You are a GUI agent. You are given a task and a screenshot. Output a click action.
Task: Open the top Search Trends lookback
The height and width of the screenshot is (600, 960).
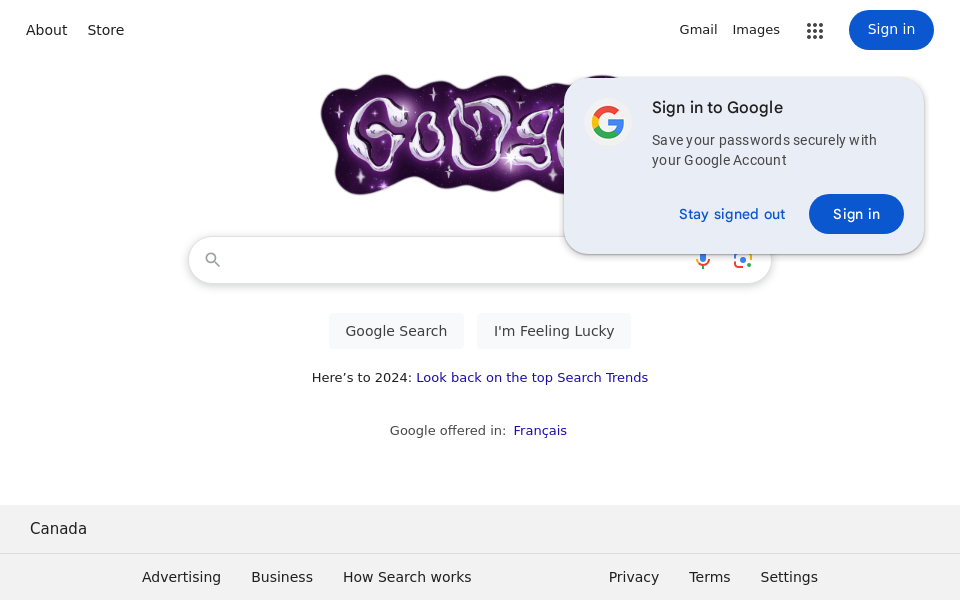(x=532, y=377)
